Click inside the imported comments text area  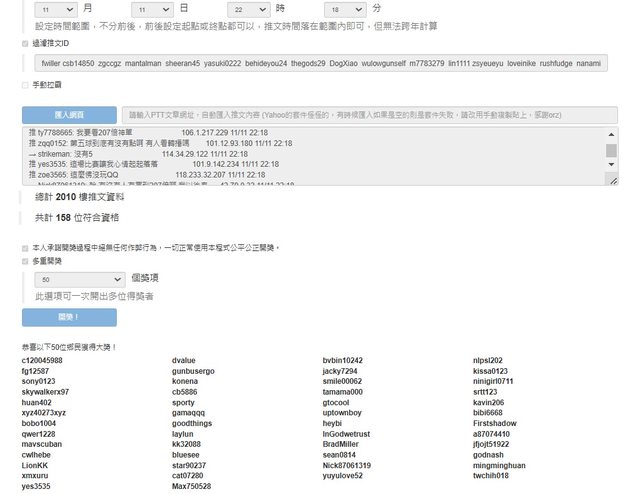point(300,156)
